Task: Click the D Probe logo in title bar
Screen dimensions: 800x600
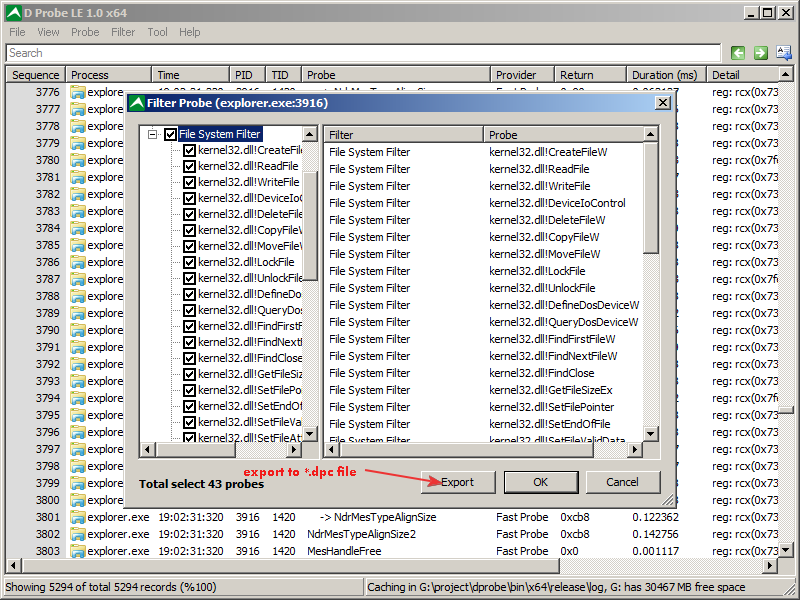Action: (x=14, y=13)
